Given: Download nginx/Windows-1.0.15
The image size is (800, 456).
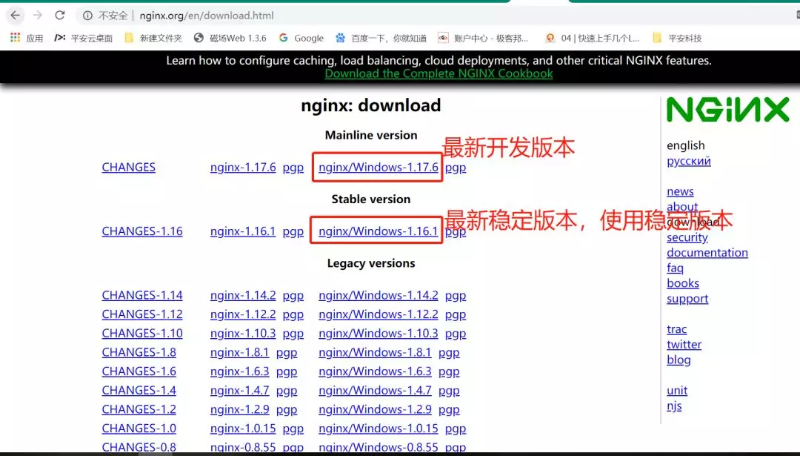Looking at the screenshot, I should 378,428.
